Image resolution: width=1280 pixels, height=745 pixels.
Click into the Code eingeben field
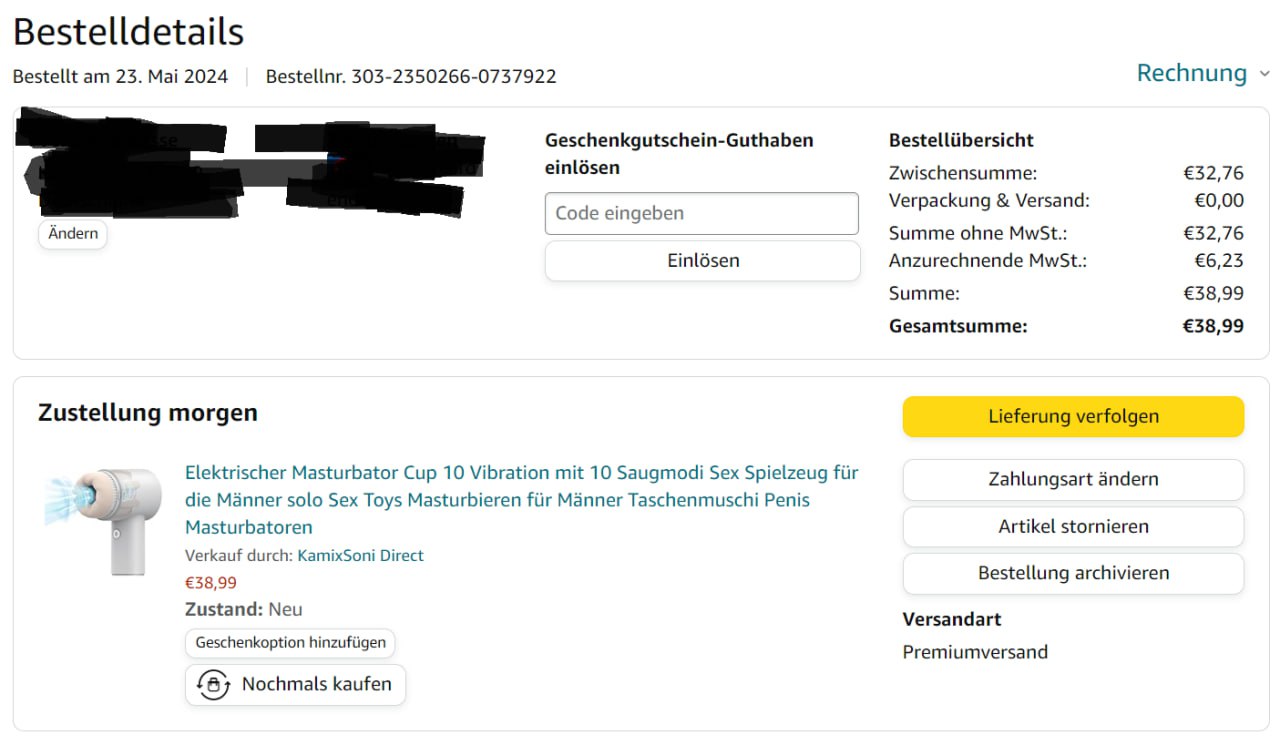[701, 213]
